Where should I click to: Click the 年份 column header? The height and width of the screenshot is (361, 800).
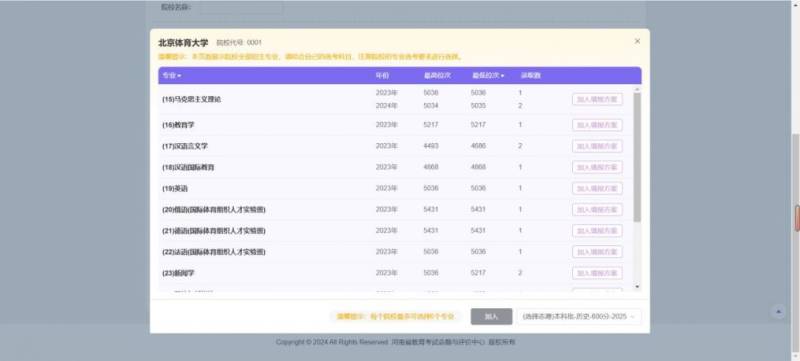tap(382, 75)
